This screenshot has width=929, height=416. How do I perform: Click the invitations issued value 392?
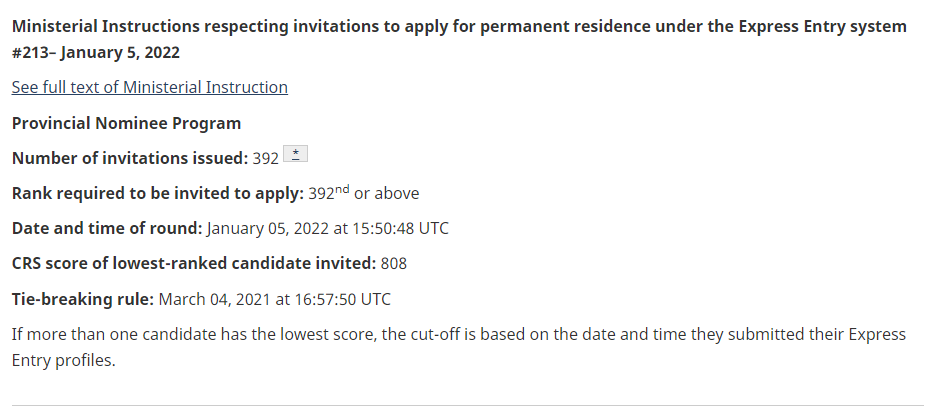click(265, 158)
